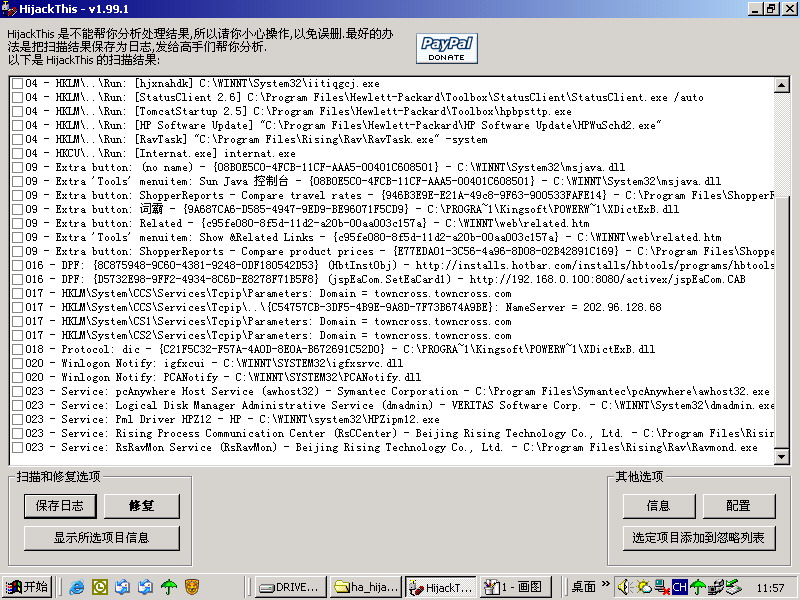Open the 配置 (Config) button
Viewport: 800px width, 600px height.
coord(738,506)
